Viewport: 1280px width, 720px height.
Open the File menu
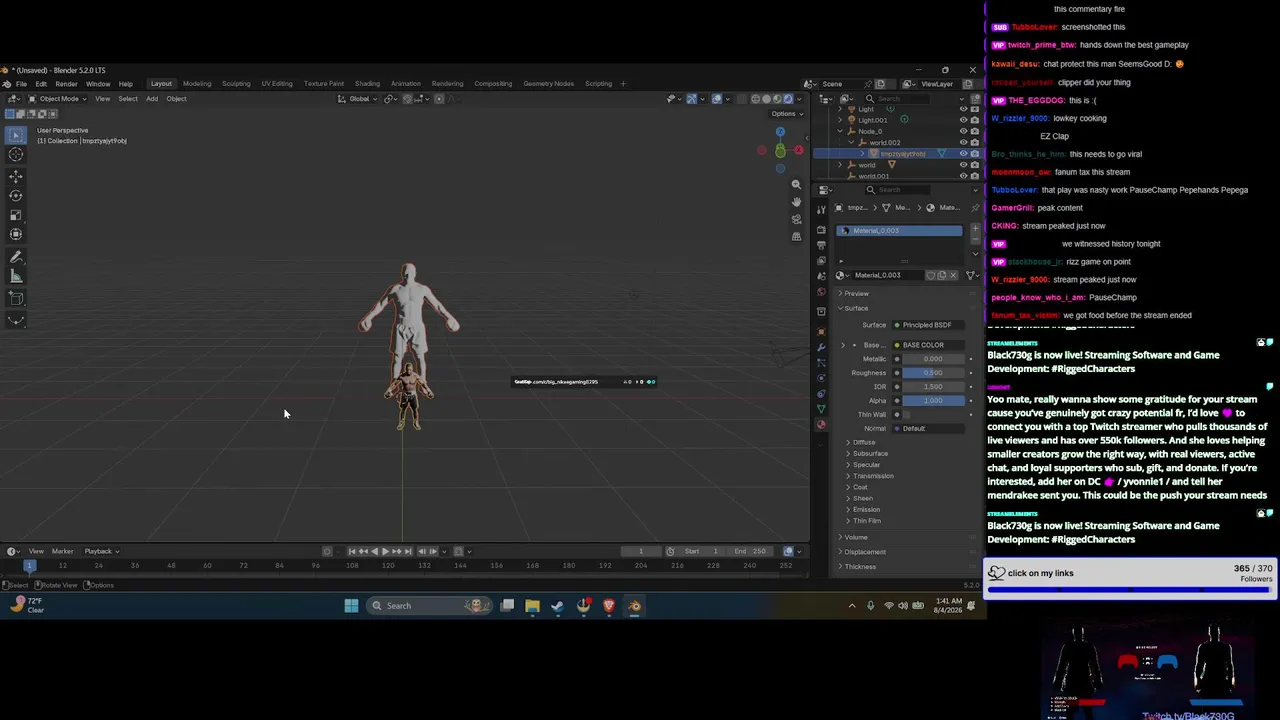(x=21, y=84)
